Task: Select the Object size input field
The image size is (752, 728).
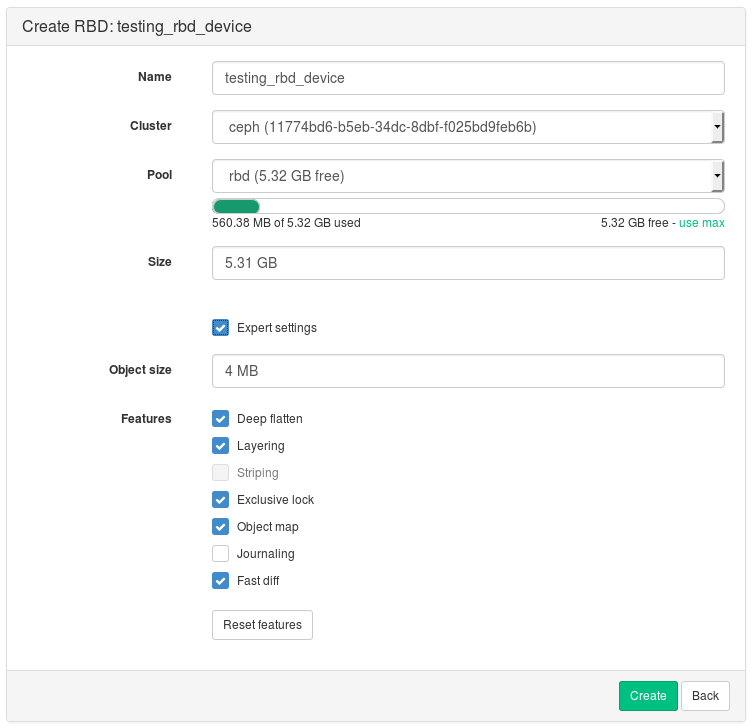Action: [468, 371]
